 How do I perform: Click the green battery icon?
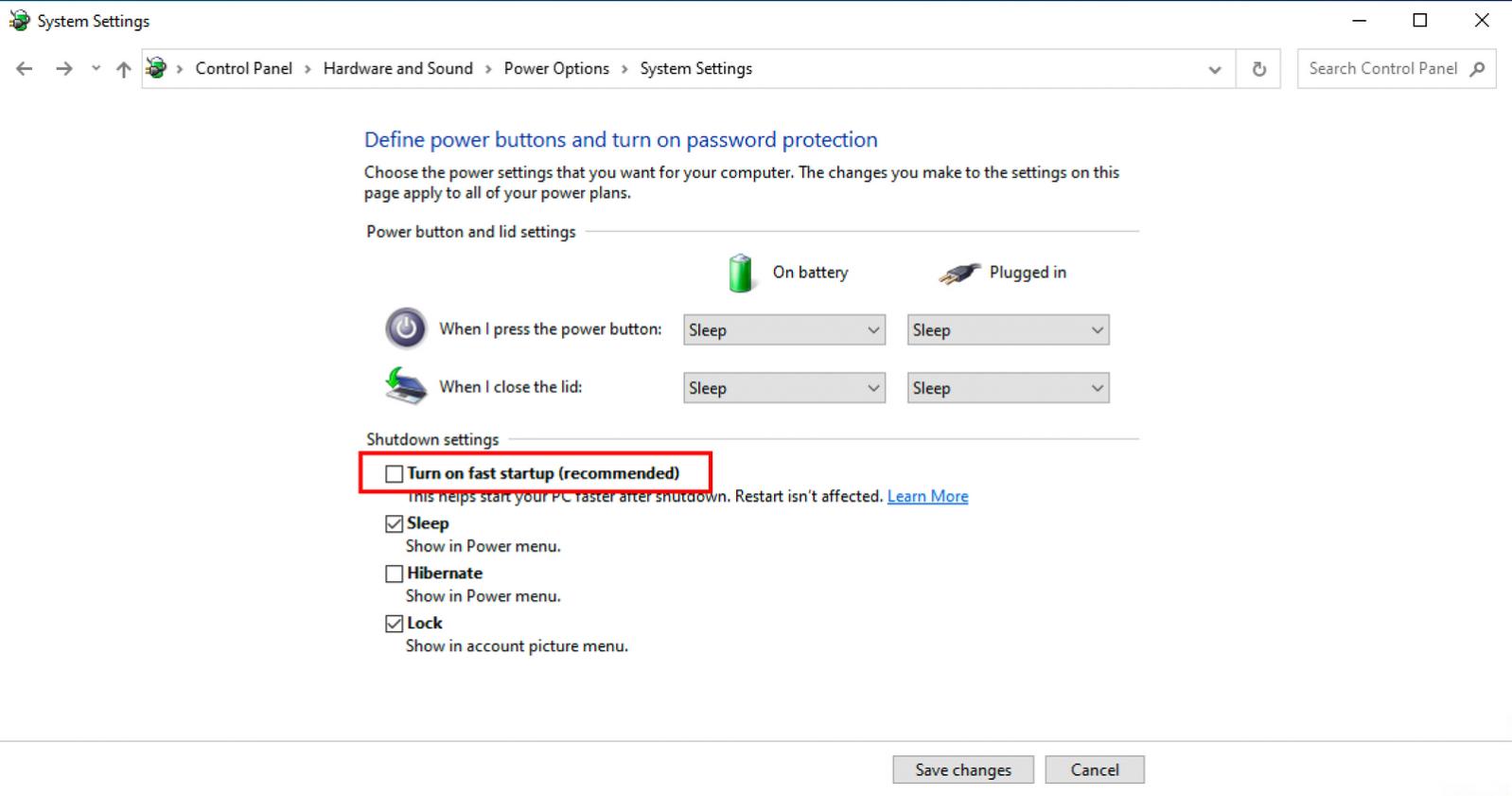tap(740, 273)
